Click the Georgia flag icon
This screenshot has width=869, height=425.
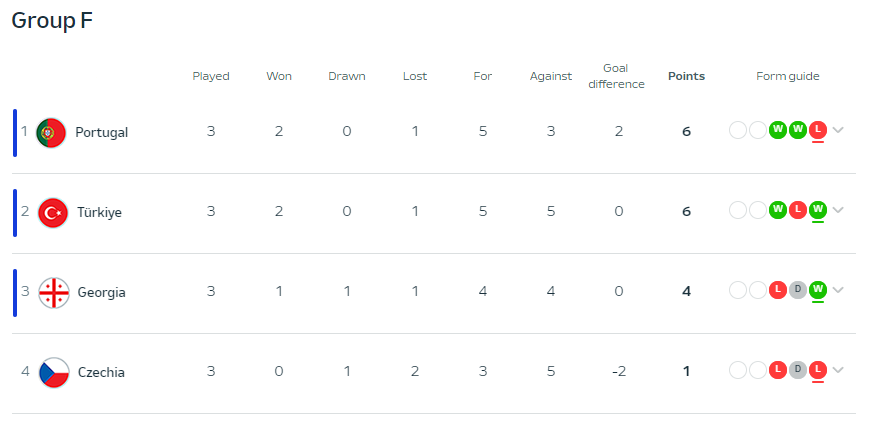(54, 293)
